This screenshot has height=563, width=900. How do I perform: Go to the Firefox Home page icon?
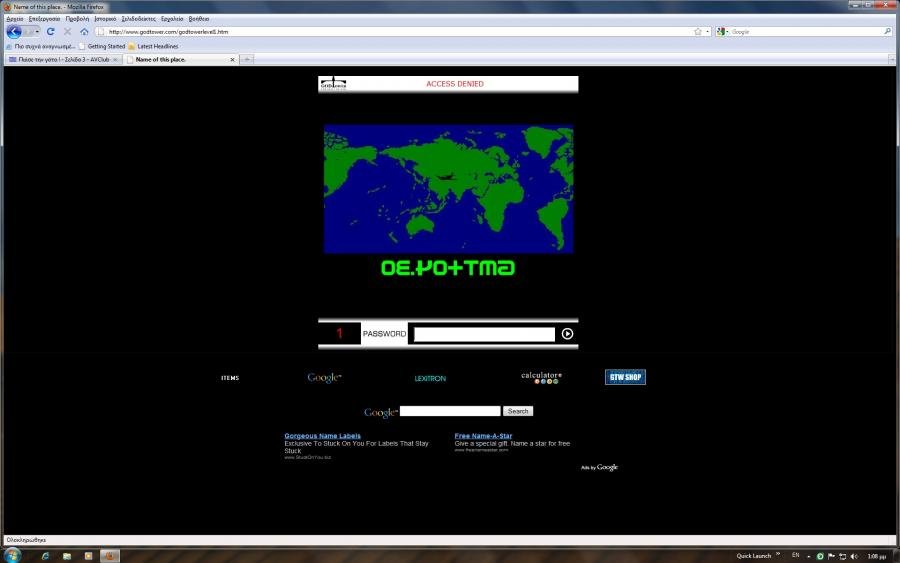click(84, 32)
